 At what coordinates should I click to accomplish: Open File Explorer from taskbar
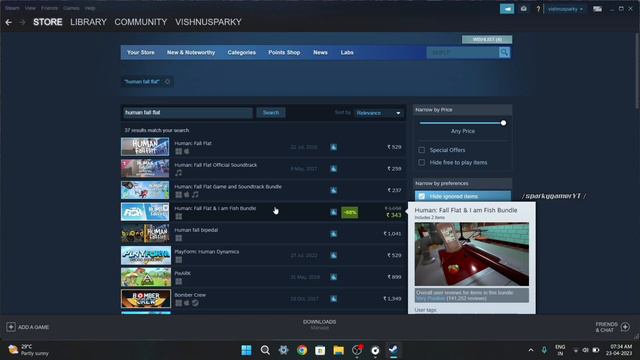click(338, 350)
